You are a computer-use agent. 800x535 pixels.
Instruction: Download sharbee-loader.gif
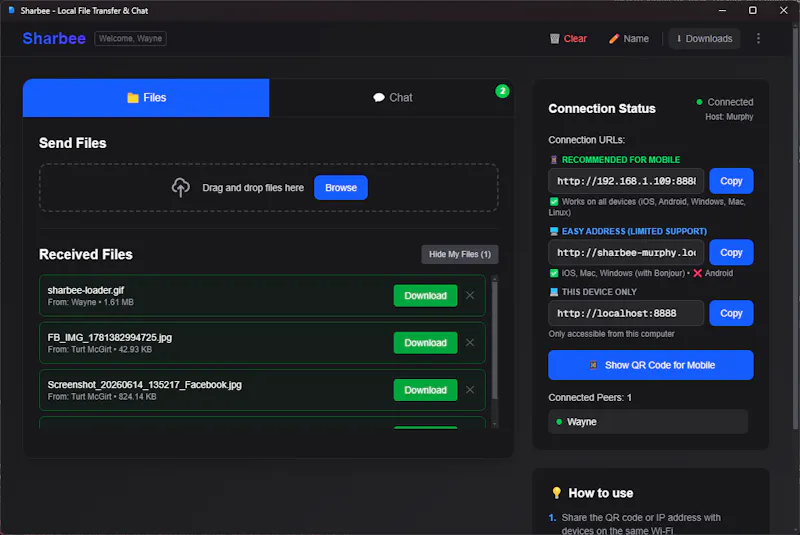(x=426, y=295)
